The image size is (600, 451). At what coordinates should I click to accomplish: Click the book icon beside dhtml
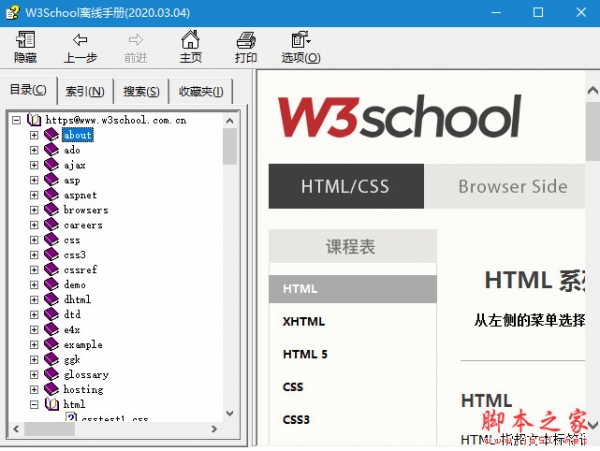(x=51, y=299)
